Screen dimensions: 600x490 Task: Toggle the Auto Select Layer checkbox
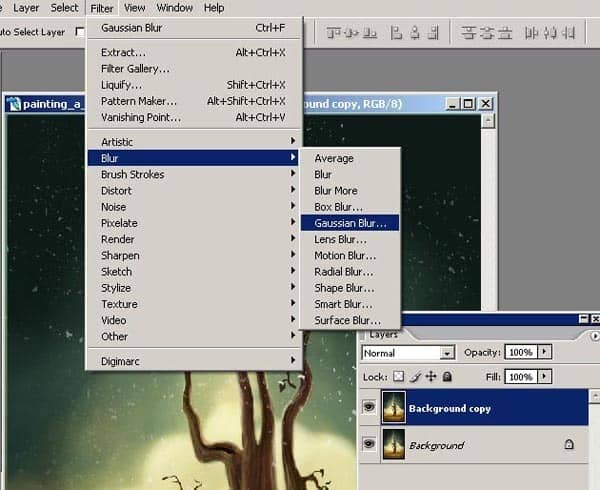[x=80, y=32]
